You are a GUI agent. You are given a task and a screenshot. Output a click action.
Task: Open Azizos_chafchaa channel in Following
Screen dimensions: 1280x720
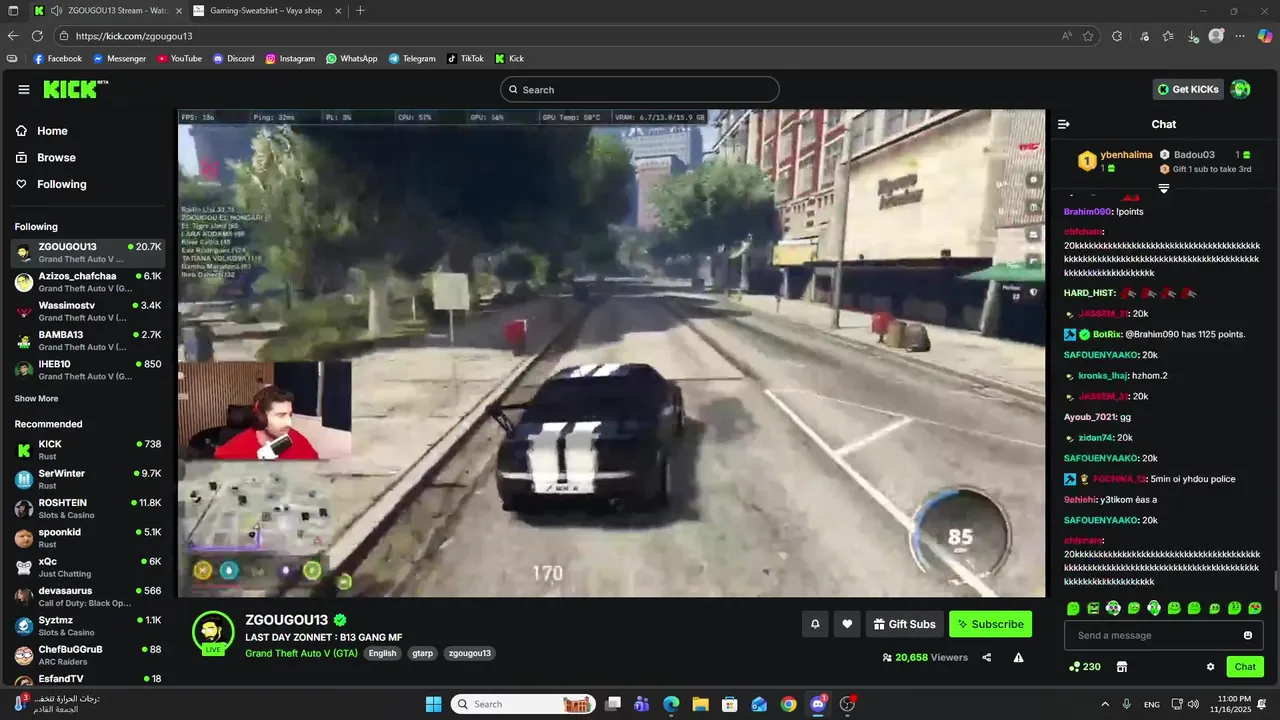pos(88,281)
